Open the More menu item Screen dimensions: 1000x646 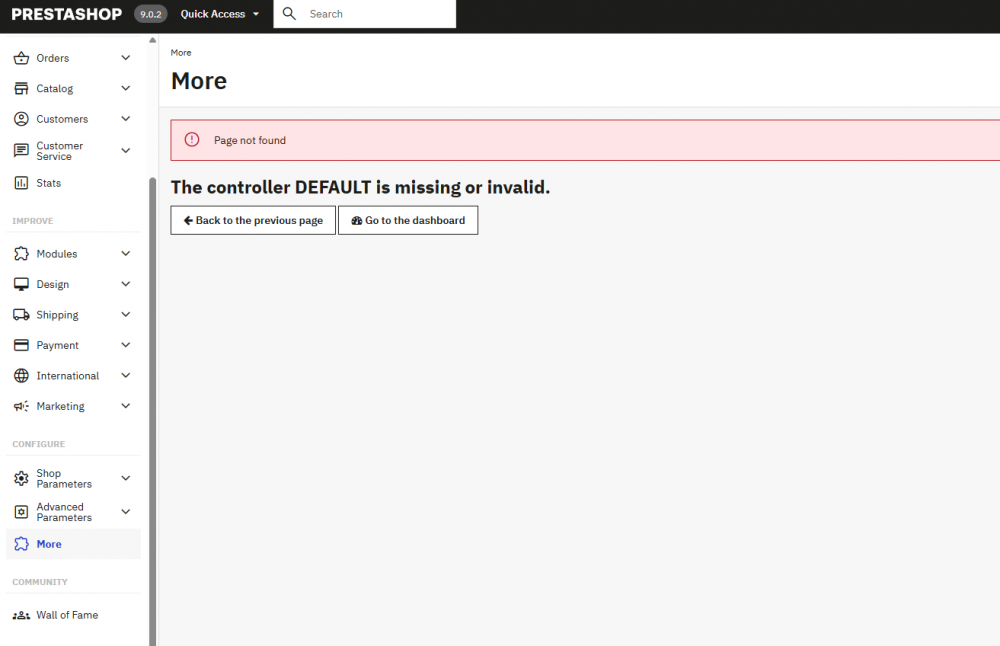point(47,543)
